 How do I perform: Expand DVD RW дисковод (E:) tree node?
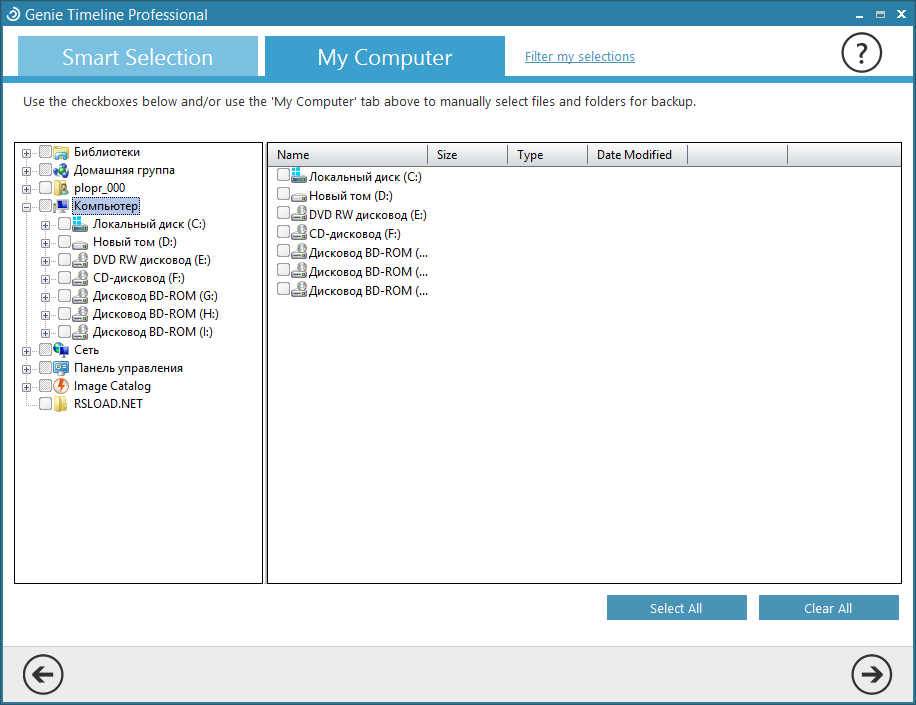45,261
